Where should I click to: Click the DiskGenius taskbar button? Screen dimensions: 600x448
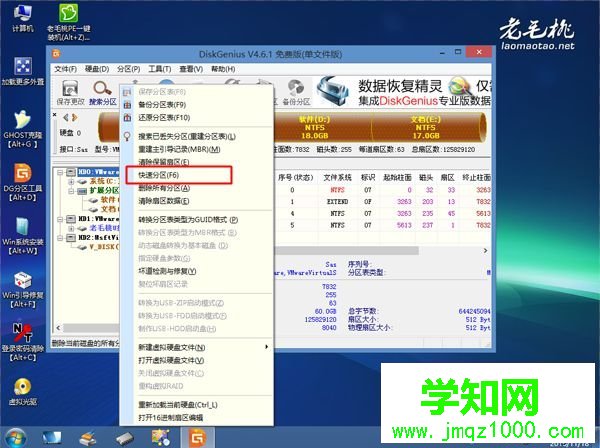coord(197,438)
